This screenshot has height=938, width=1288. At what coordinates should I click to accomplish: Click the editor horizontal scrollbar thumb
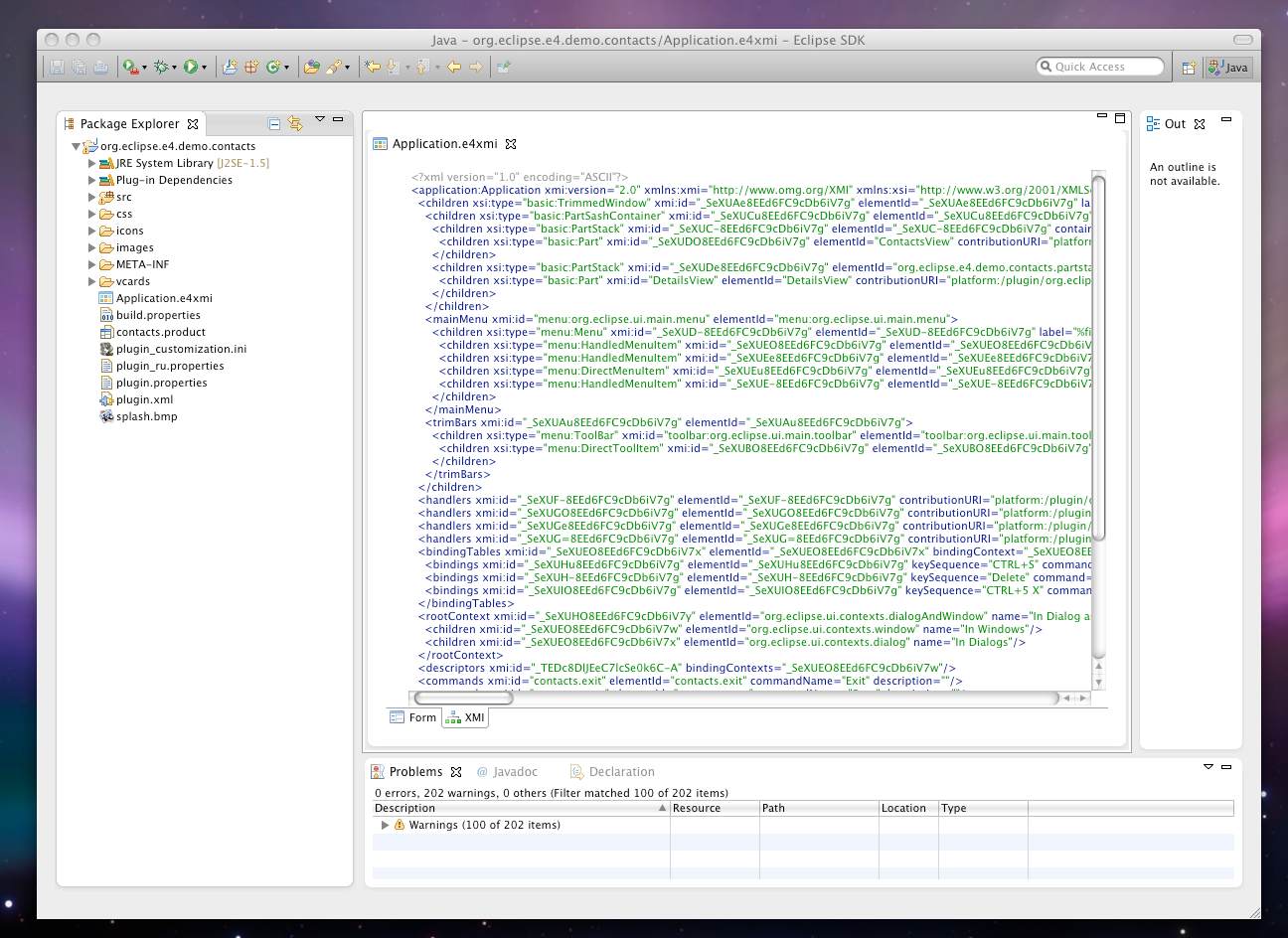coord(463,698)
